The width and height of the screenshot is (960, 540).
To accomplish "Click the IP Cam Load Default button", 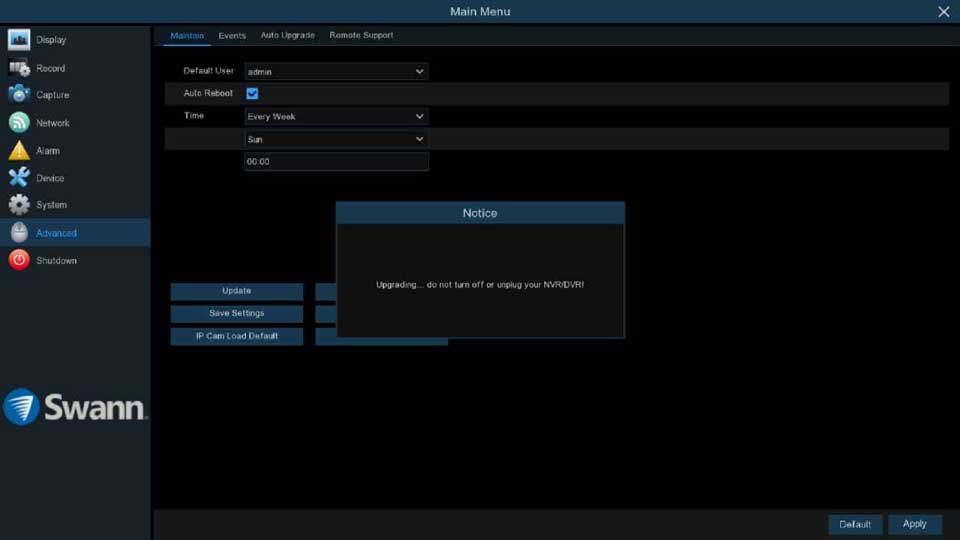I will 236,337.
